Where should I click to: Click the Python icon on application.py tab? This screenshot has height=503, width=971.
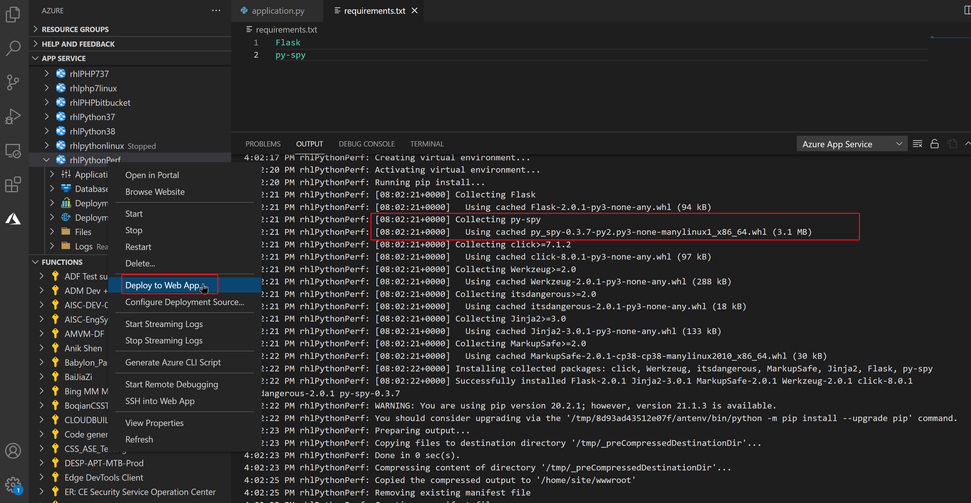[243, 11]
